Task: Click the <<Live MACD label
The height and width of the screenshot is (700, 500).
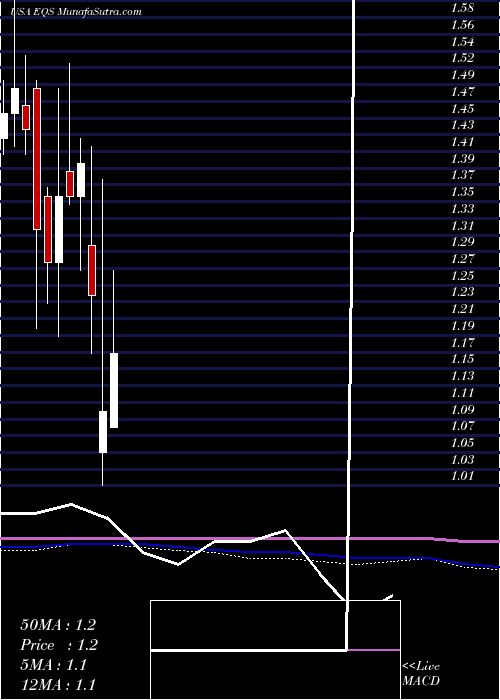Action: click(421, 674)
